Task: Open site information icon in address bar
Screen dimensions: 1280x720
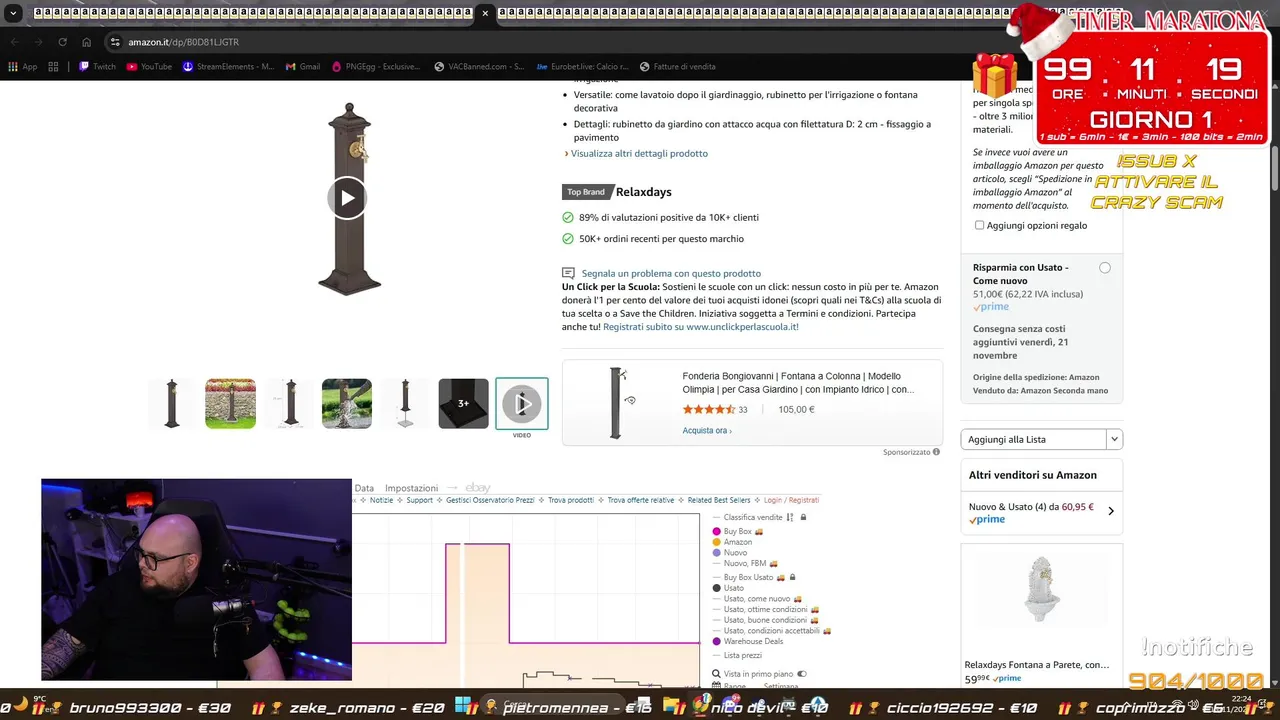Action: tap(115, 42)
